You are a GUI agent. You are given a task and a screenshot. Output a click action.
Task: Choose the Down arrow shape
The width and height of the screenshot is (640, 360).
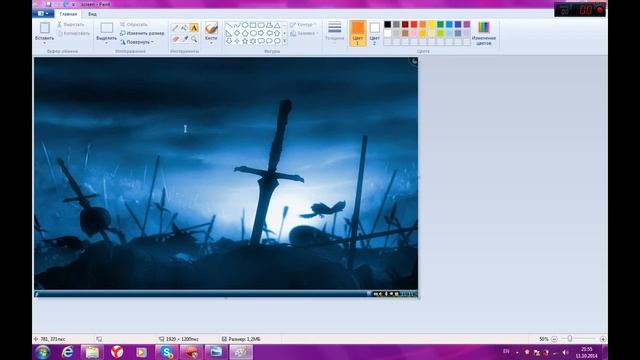pyautogui.click(x=229, y=41)
